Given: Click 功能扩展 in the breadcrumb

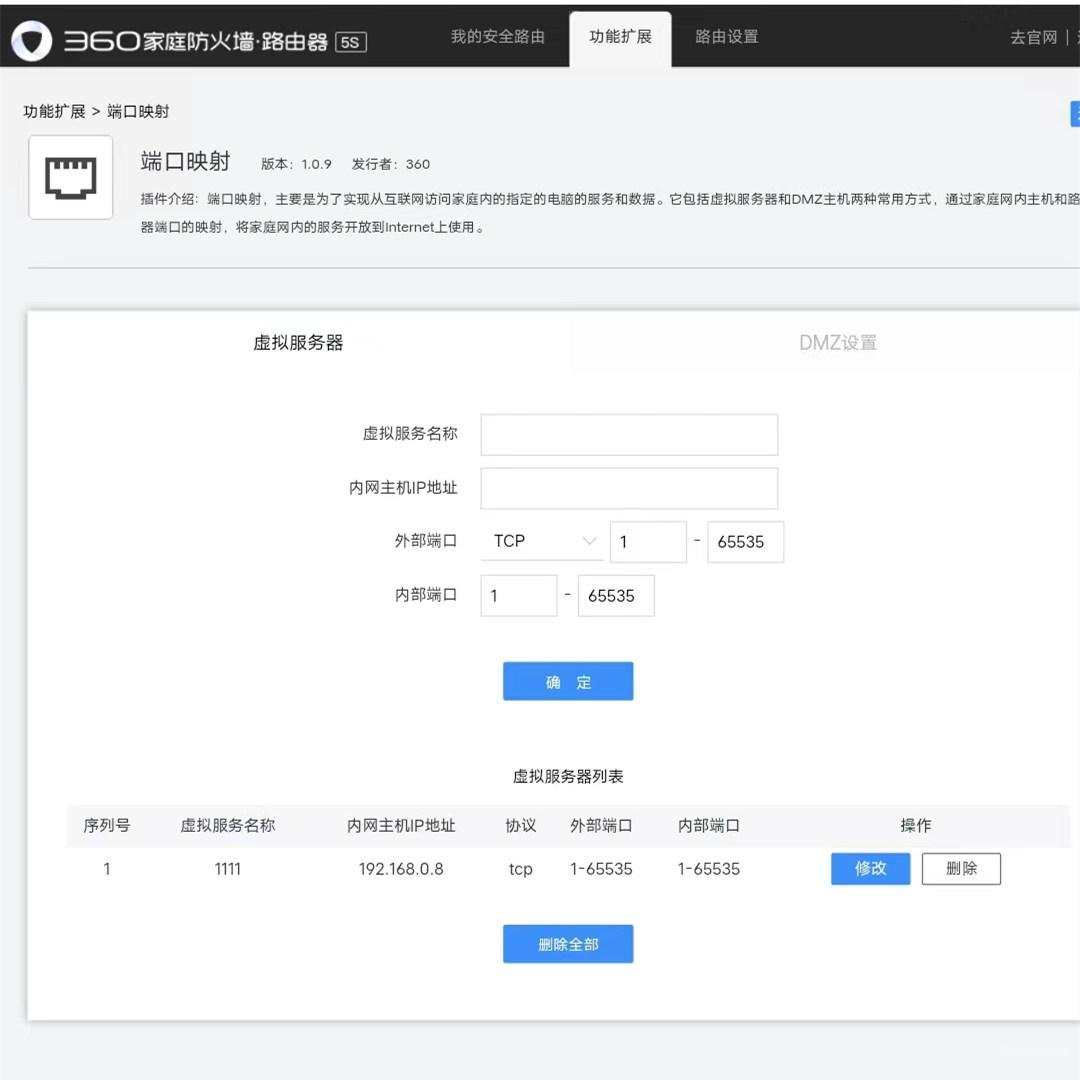Looking at the screenshot, I should tap(54, 111).
